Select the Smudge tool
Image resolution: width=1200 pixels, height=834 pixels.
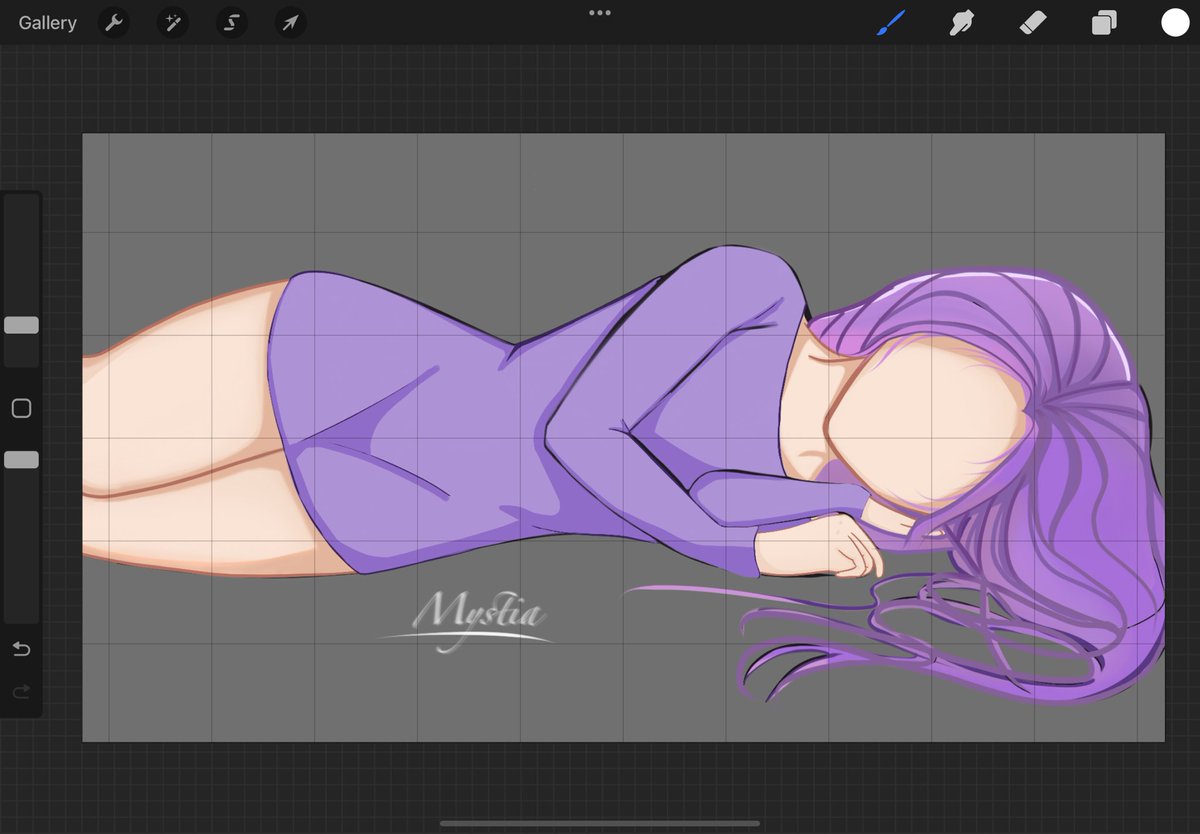click(962, 23)
